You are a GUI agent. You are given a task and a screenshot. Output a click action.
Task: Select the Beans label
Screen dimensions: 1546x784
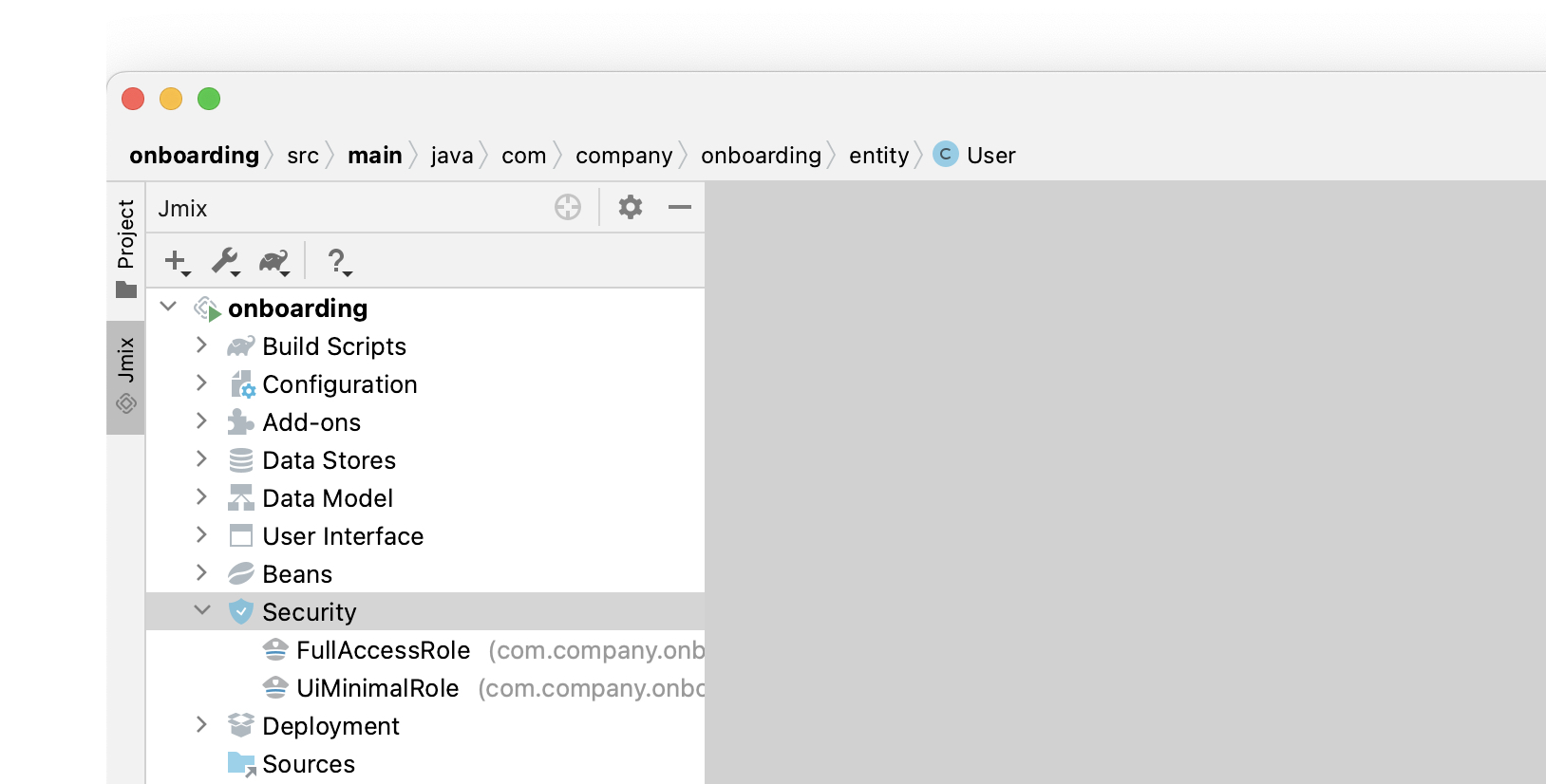coord(297,574)
